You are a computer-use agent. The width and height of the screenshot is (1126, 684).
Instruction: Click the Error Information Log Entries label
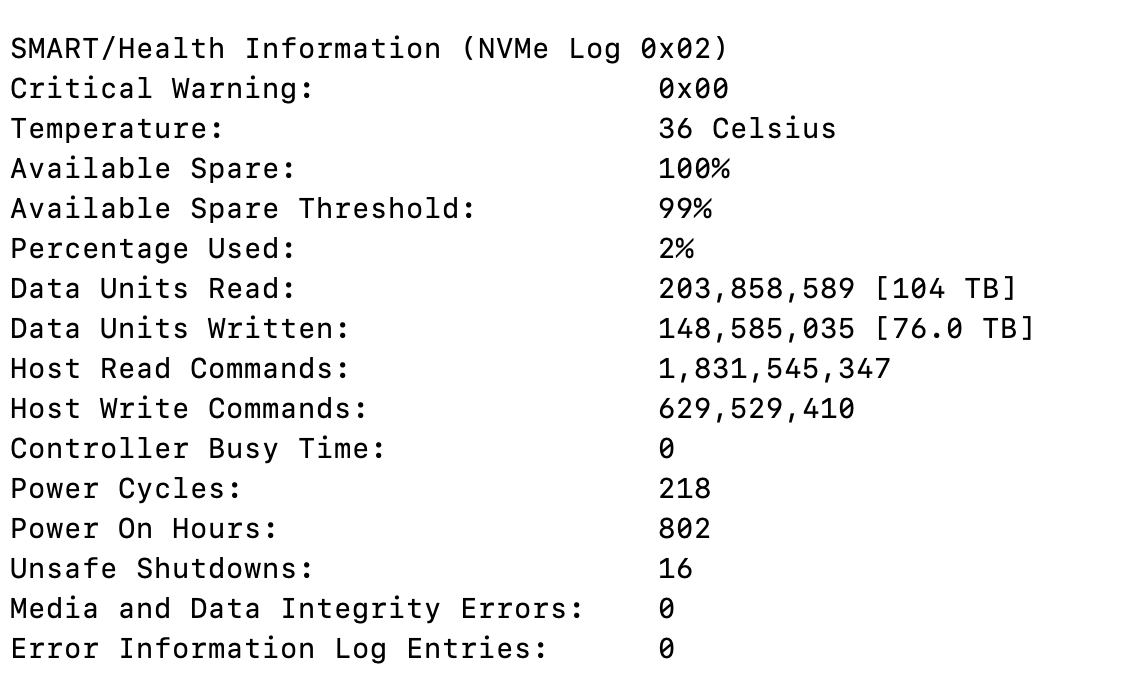click(279, 650)
